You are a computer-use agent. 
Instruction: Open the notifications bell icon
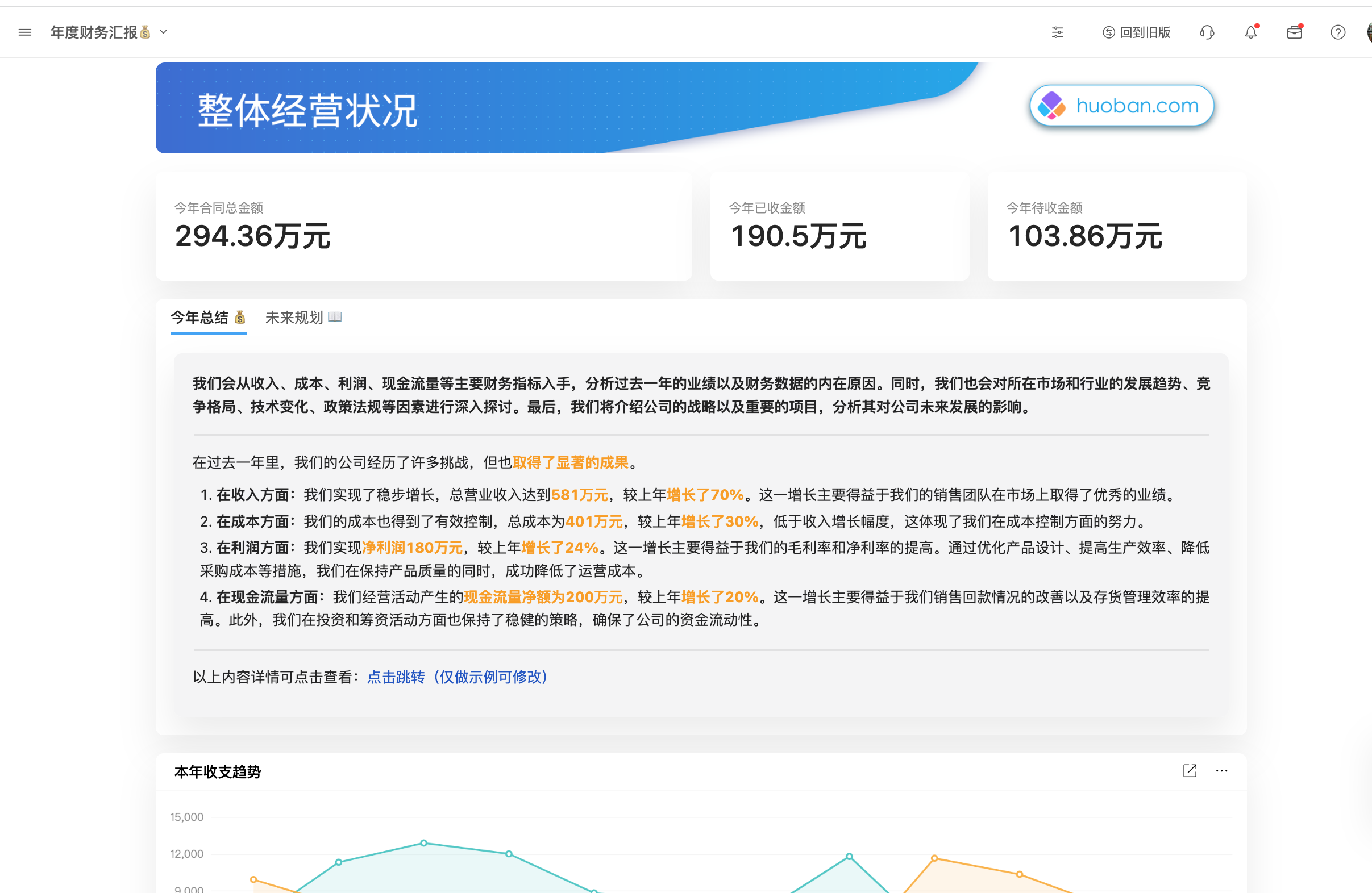point(1250,33)
